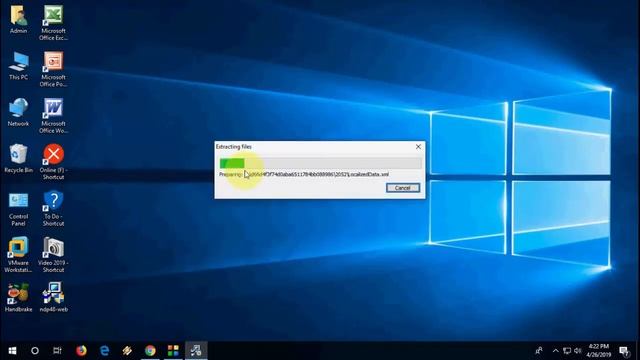This screenshot has width=640, height=360.
Task: Open the volume tray icon
Action: 578,351
